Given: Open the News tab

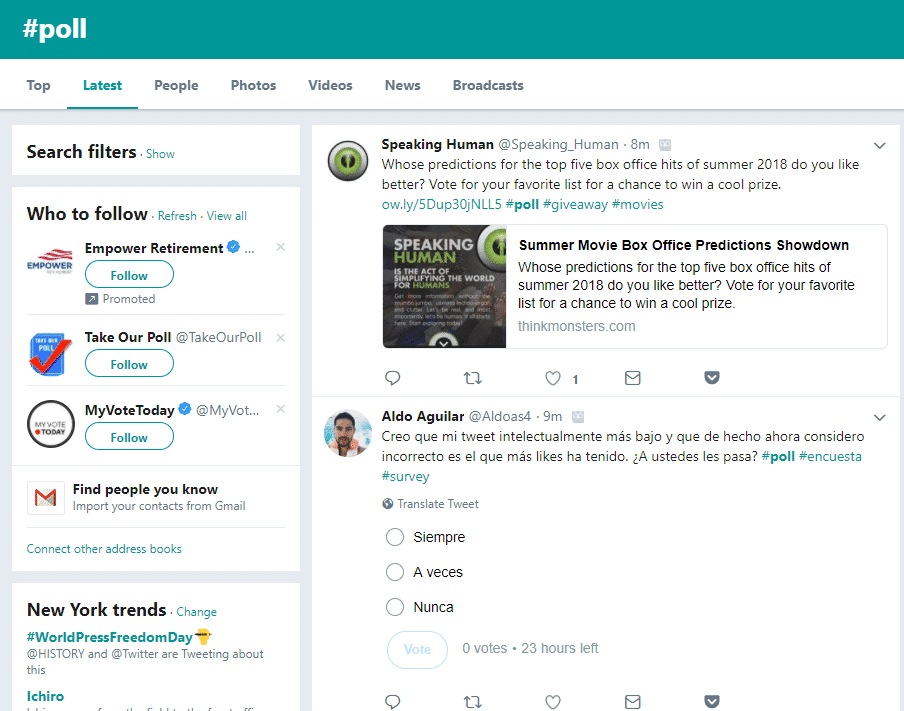Looking at the screenshot, I should pos(402,85).
